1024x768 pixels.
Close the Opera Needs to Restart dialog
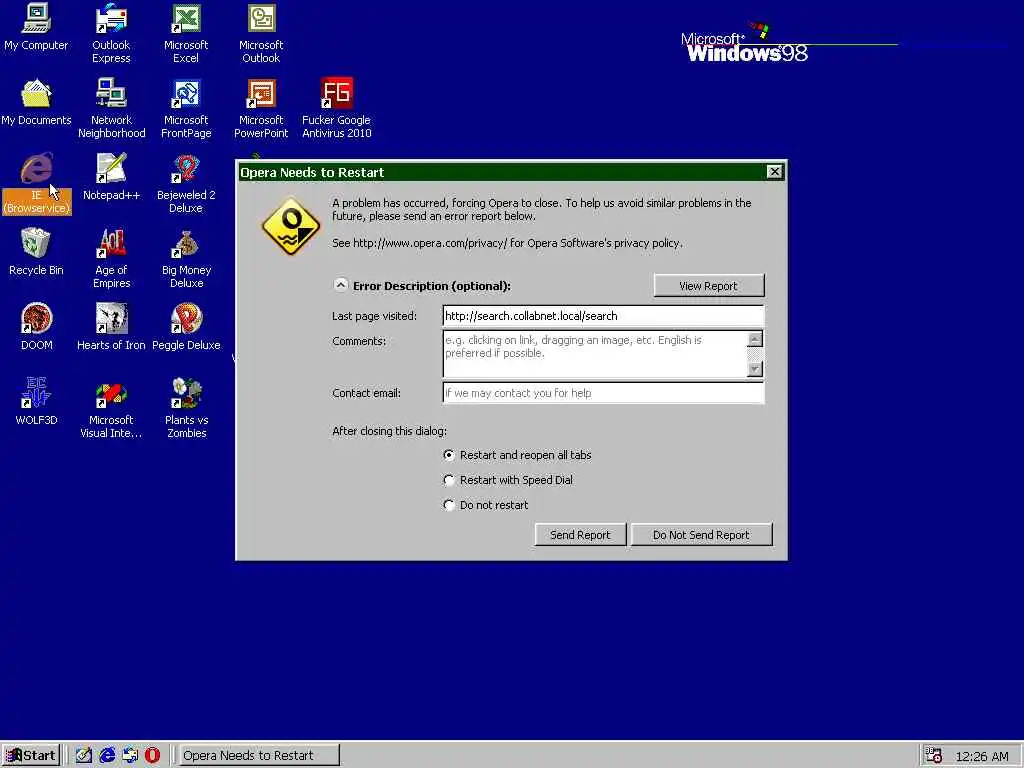click(775, 172)
